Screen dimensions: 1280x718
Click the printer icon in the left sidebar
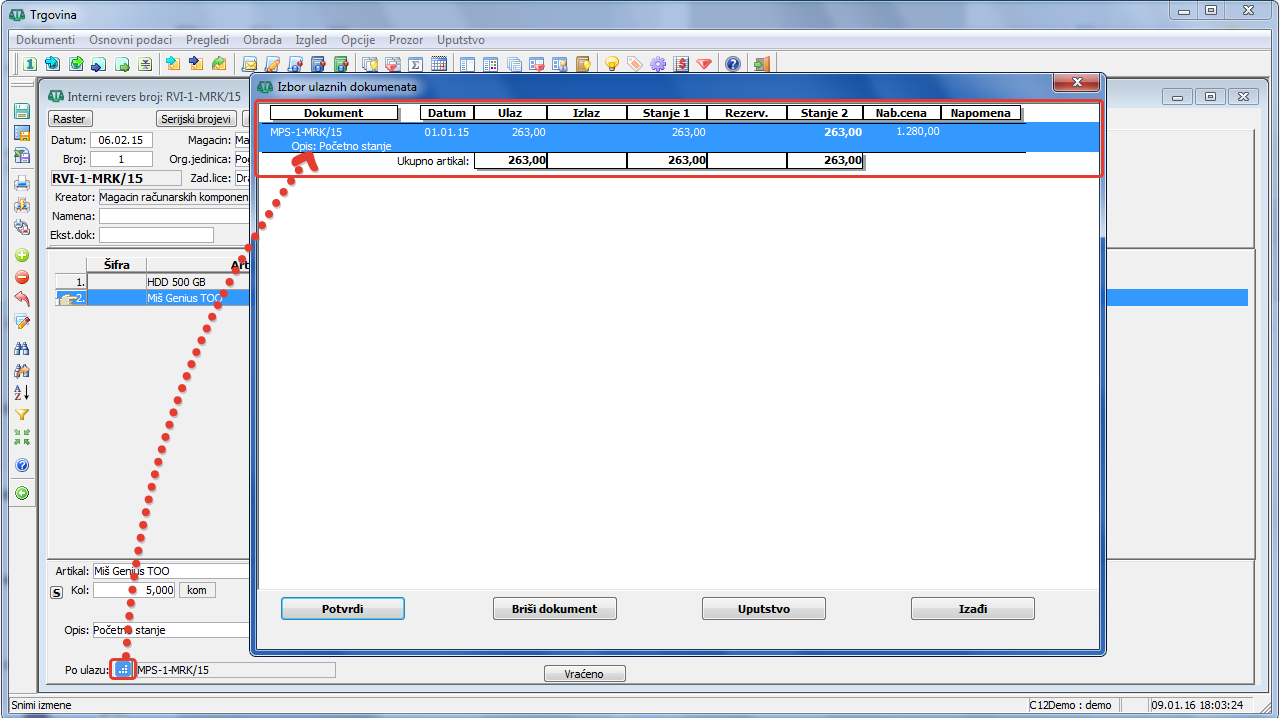click(x=21, y=183)
